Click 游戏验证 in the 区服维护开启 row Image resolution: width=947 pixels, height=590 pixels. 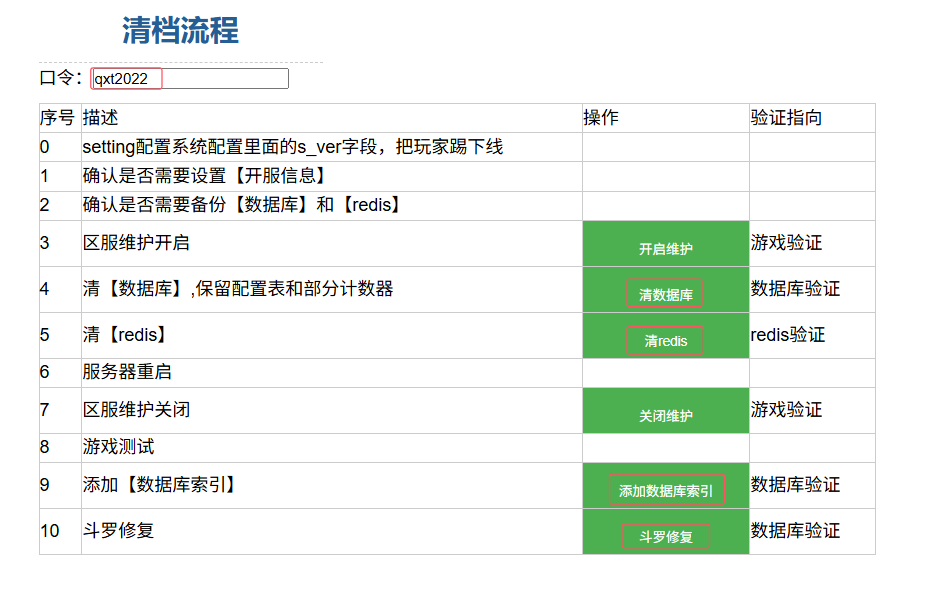(x=786, y=243)
